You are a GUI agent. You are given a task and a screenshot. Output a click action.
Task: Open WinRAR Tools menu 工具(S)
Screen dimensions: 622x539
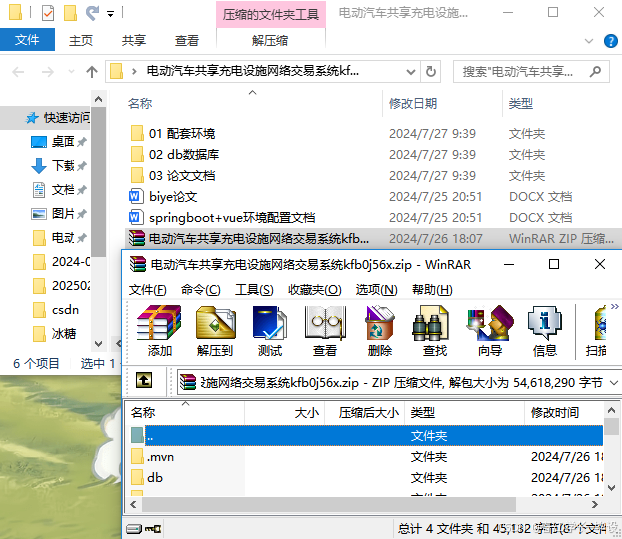click(254, 290)
